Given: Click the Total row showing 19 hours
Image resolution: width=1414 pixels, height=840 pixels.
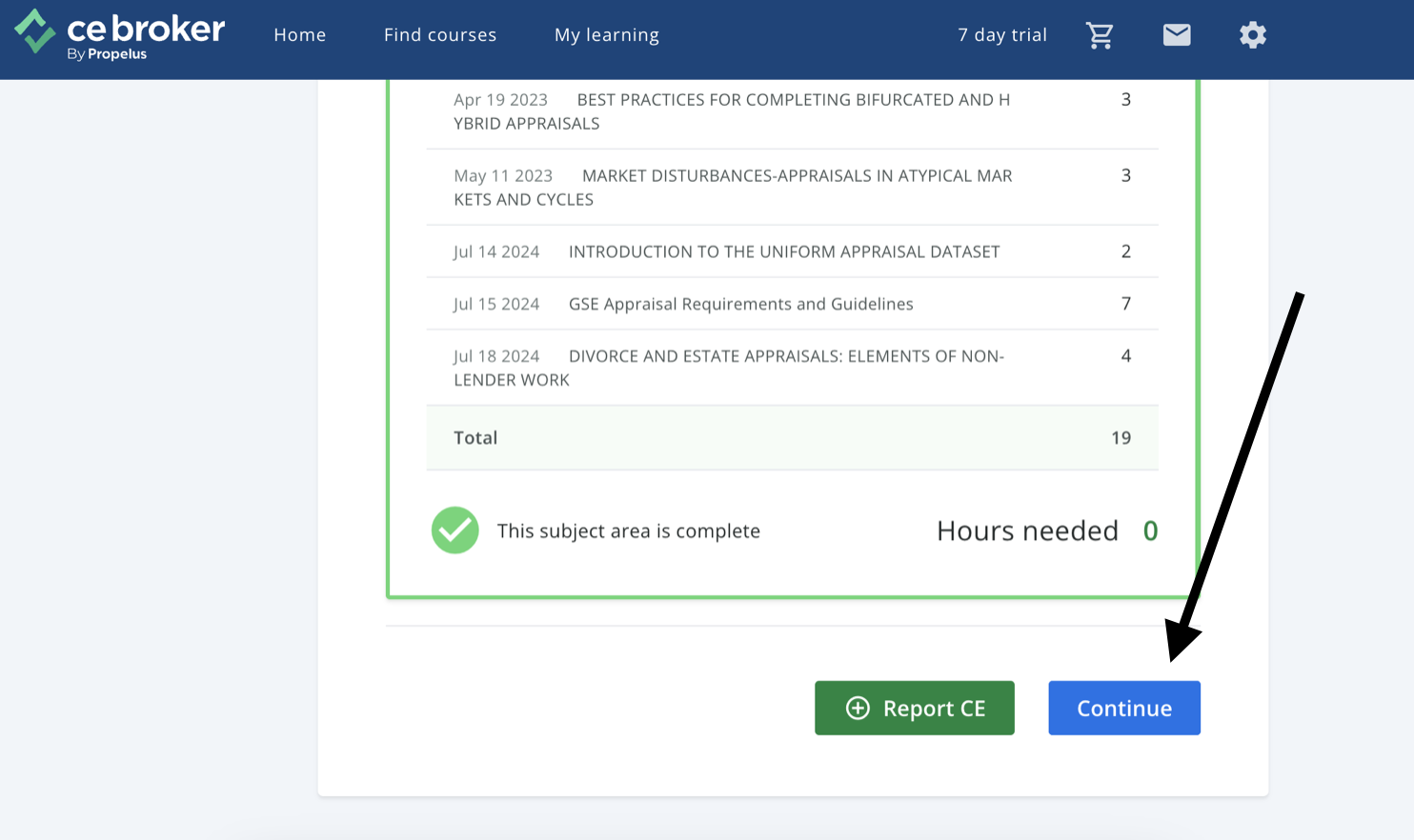Looking at the screenshot, I should coord(791,437).
